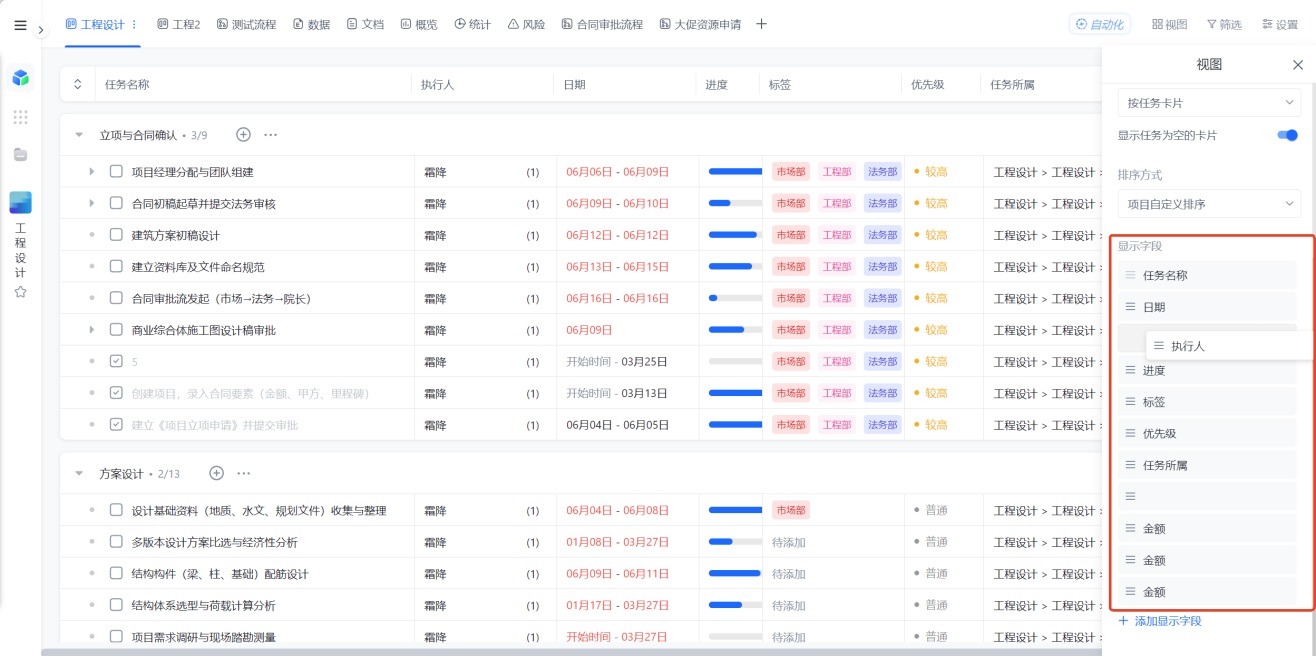Toggle the sort arrows in table header
Screen dimensions: 1316x656
pyautogui.click(x=78, y=84)
